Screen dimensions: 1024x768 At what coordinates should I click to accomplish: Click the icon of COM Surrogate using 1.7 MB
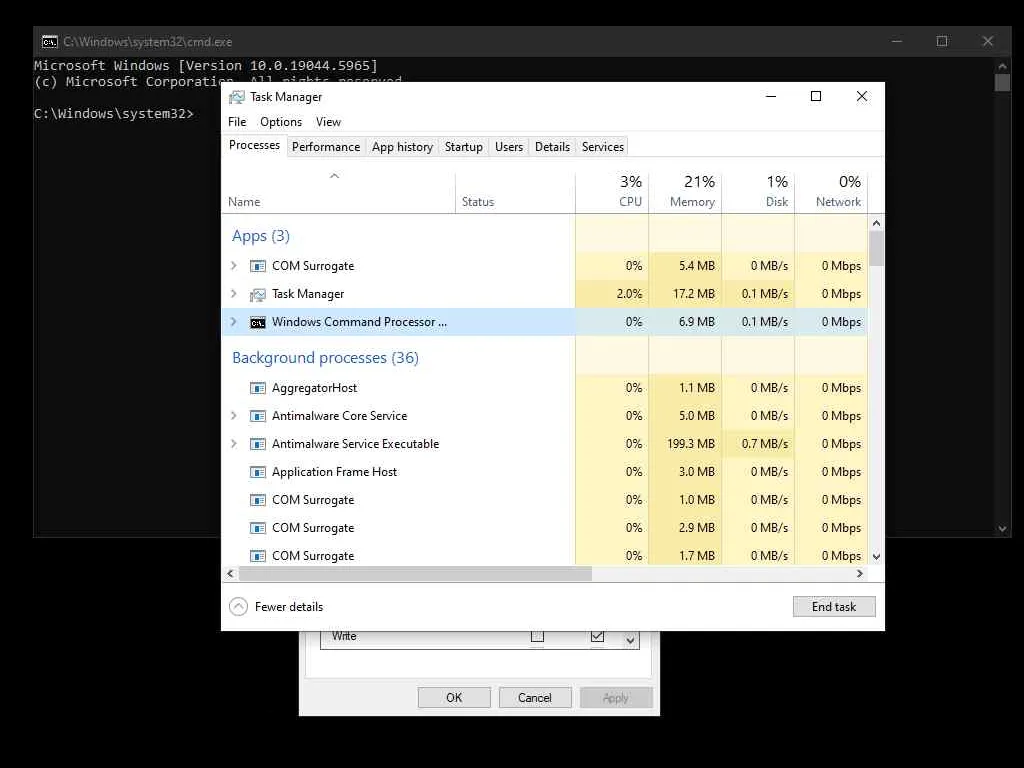click(x=258, y=556)
